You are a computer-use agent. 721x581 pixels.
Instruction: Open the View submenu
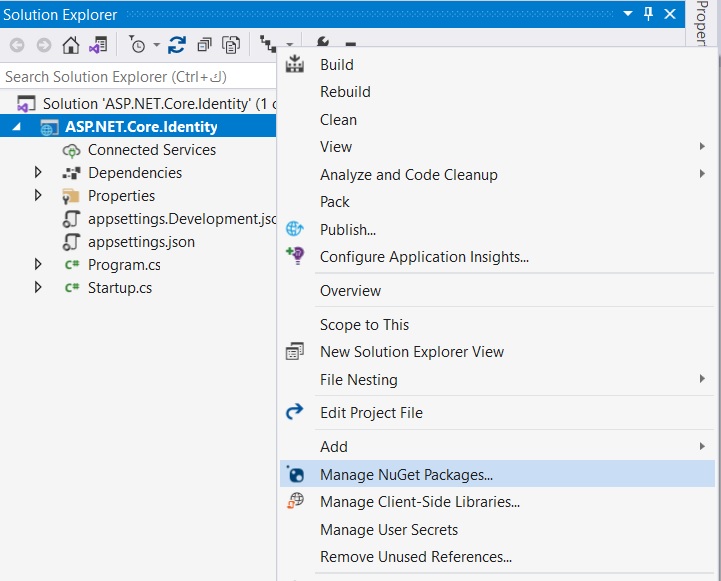click(x=497, y=147)
